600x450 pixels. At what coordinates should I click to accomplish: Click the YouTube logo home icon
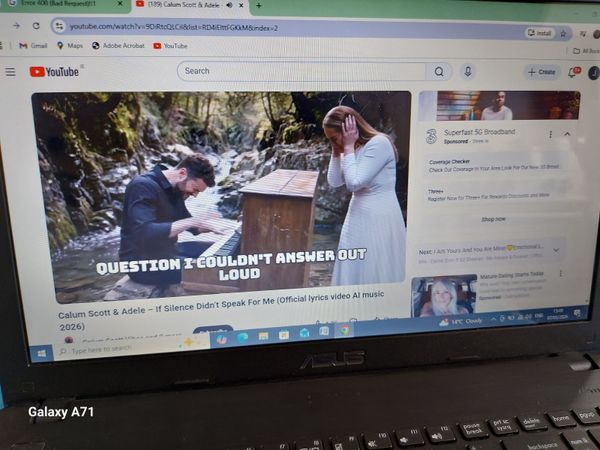click(54, 72)
